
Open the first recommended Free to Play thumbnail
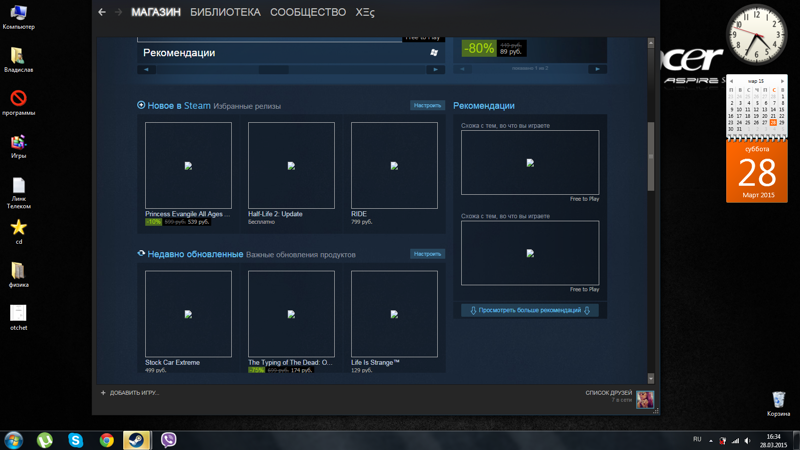(530, 162)
